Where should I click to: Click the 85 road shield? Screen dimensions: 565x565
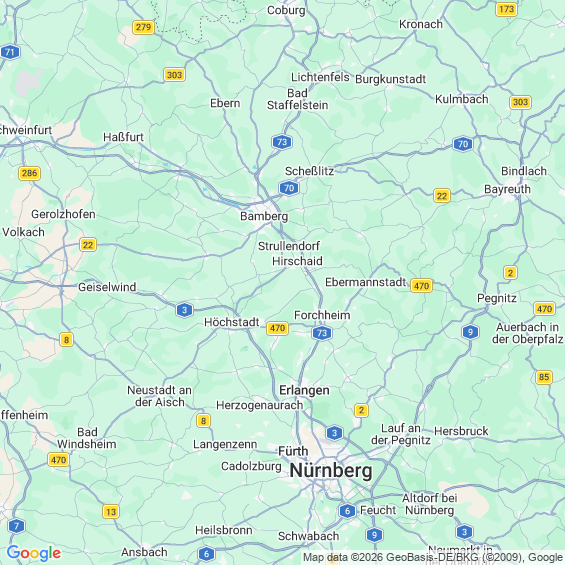544,377
